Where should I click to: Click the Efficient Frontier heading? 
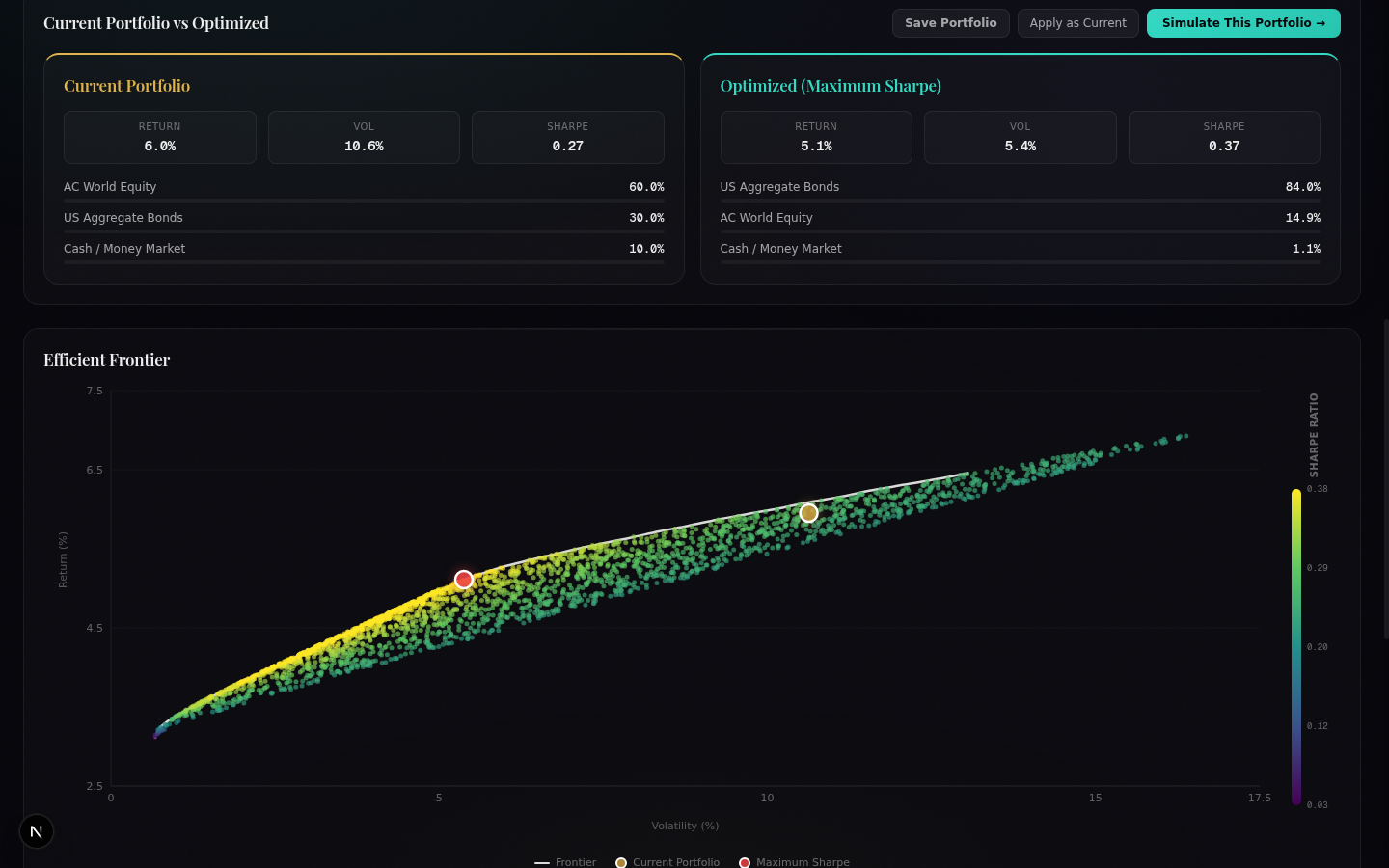pos(106,360)
